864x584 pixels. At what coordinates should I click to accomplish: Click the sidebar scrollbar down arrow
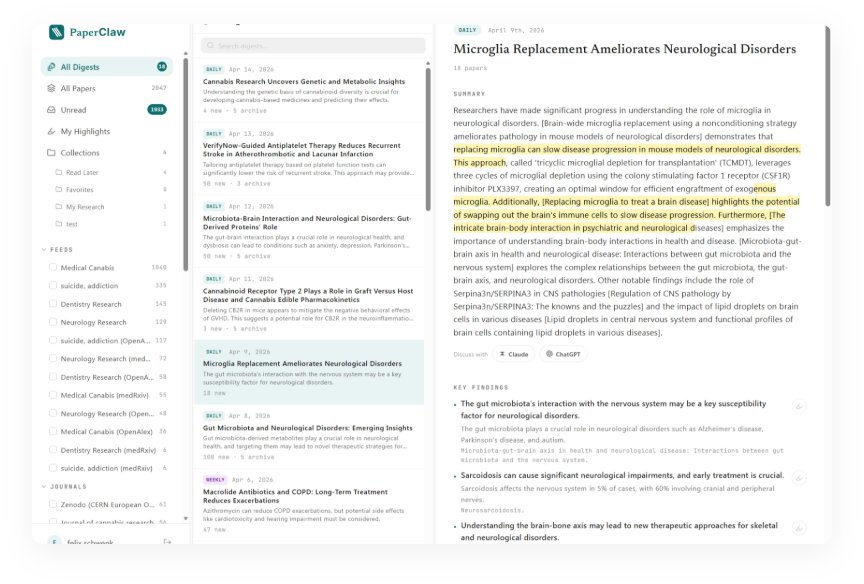pyautogui.click(x=186, y=518)
